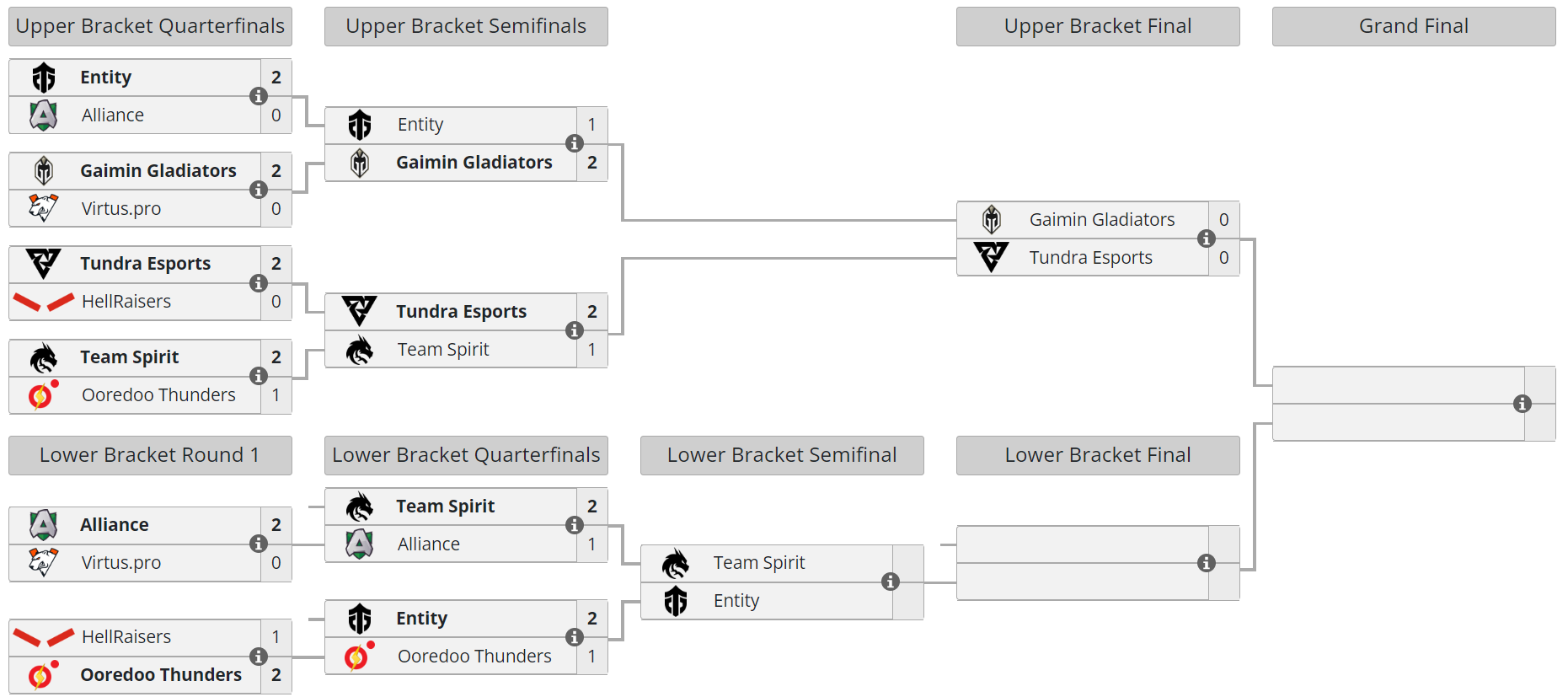Click Entity's score in Upper Bracket Semifinals
Image resolution: width=1568 pixels, height=697 pixels.
pos(591,125)
